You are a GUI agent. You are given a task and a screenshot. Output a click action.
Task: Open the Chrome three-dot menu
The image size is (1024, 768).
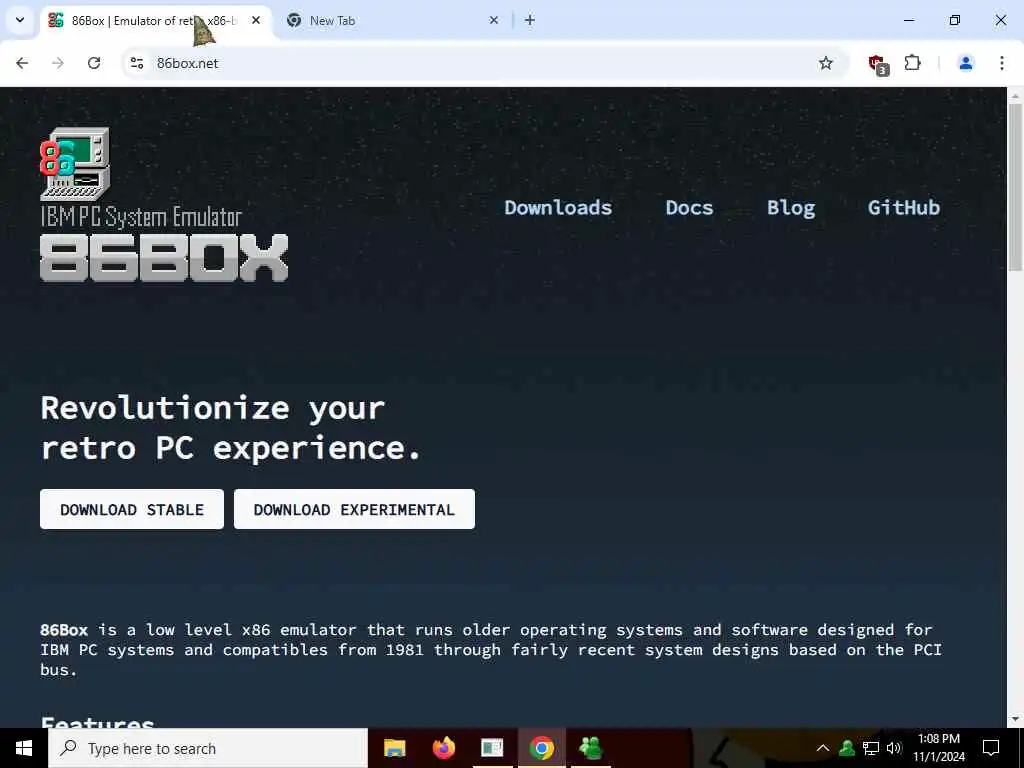pyautogui.click(x=1001, y=63)
